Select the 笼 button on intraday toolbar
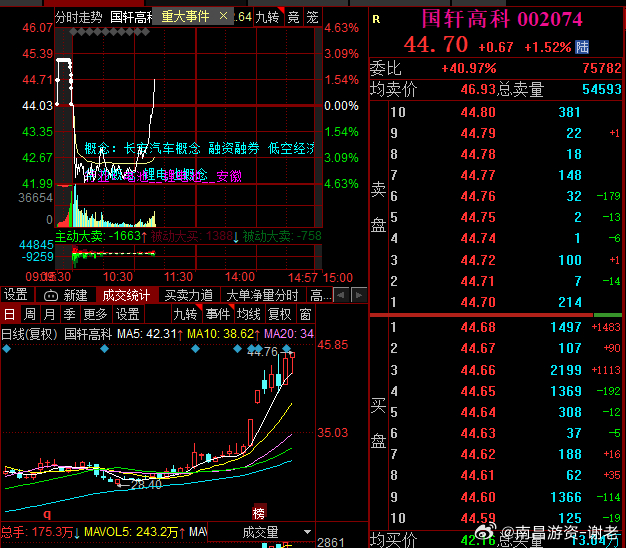Image resolution: width=626 pixels, height=548 pixels. point(312,17)
